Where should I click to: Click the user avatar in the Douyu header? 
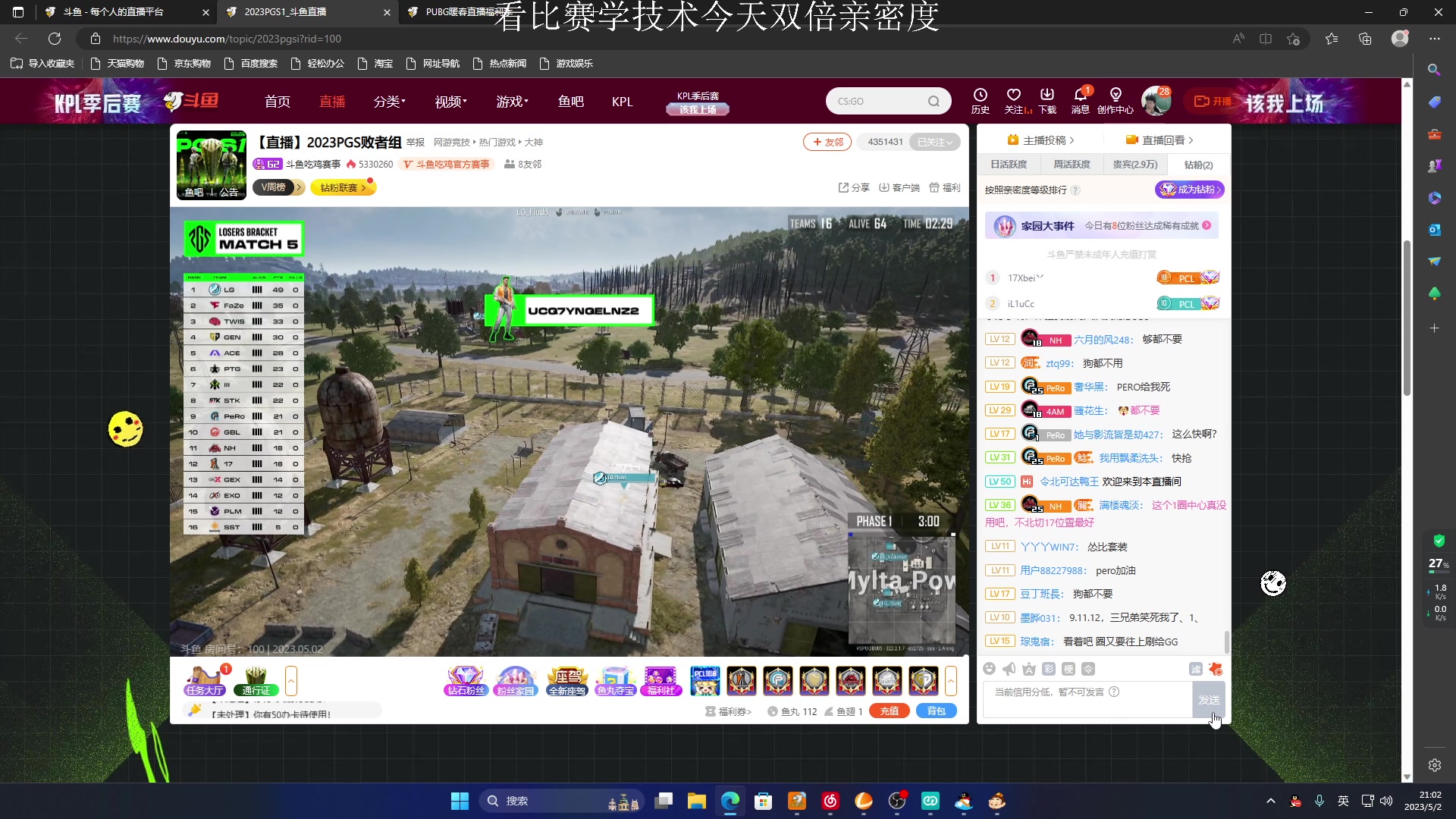click(1156, 101)
